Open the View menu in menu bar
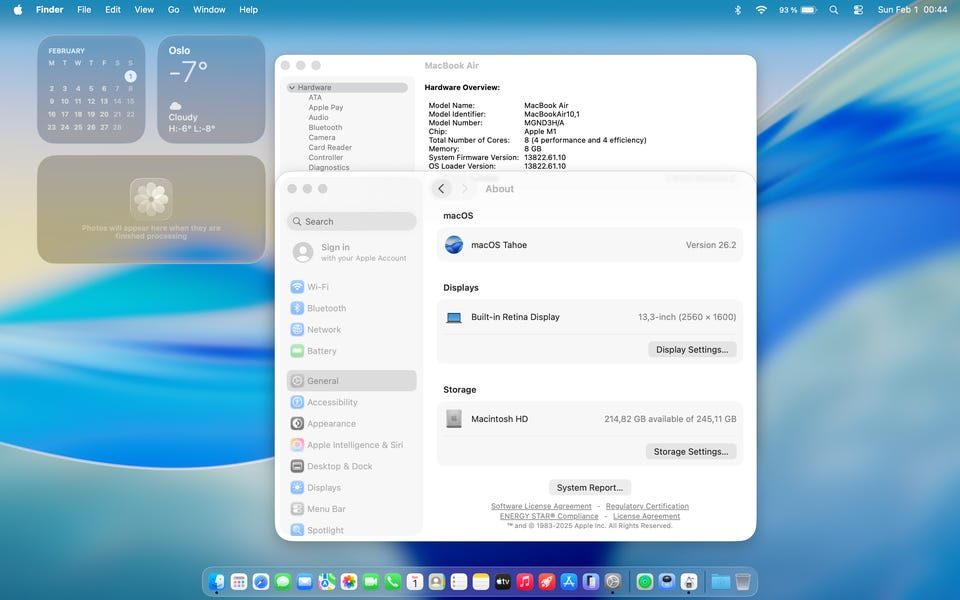Image resolution: width=960 pixels, height=600 pixels. click(x=144, y=10)
